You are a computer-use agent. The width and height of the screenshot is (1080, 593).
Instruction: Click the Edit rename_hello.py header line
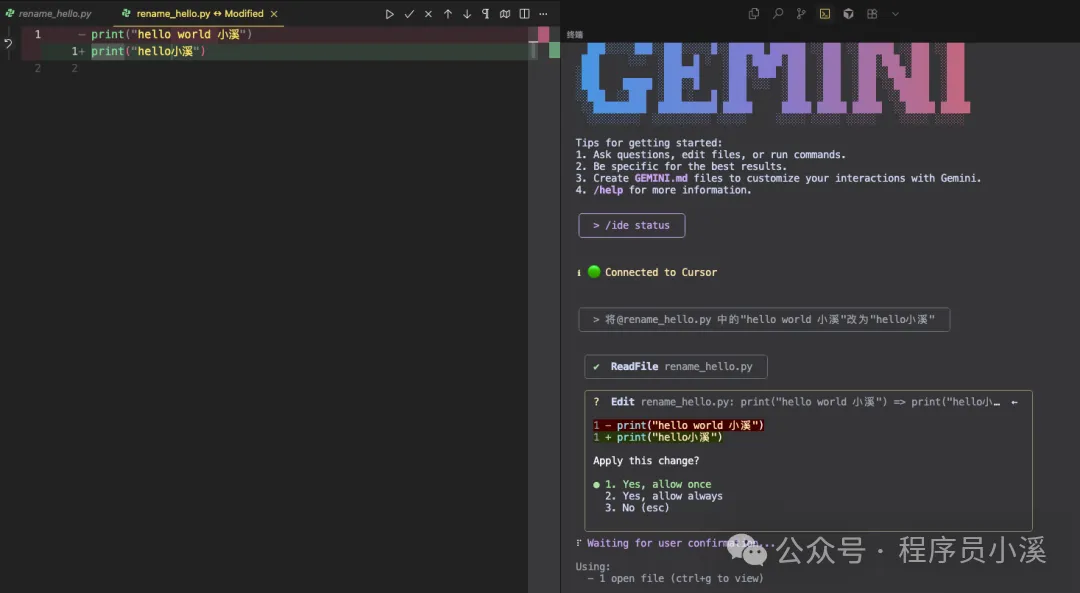point(805,402)
